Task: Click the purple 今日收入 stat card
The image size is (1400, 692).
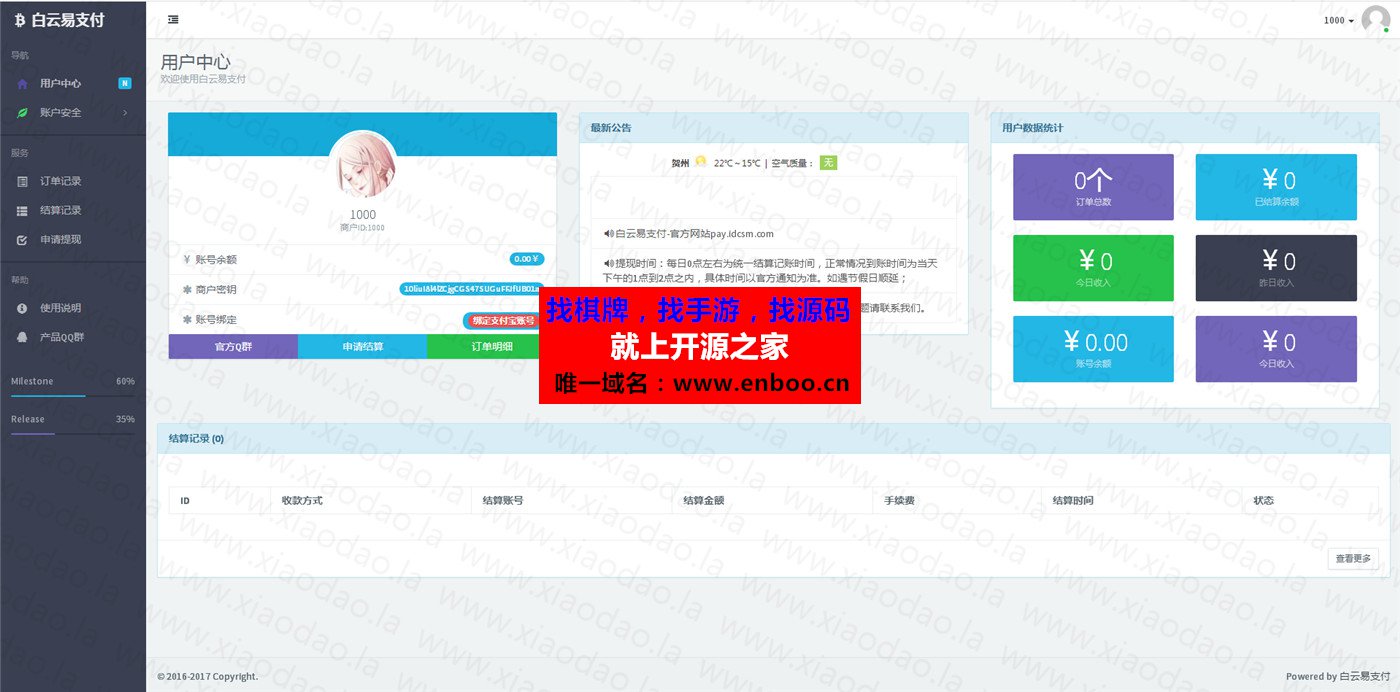Action: click(x=1276, y=349)
